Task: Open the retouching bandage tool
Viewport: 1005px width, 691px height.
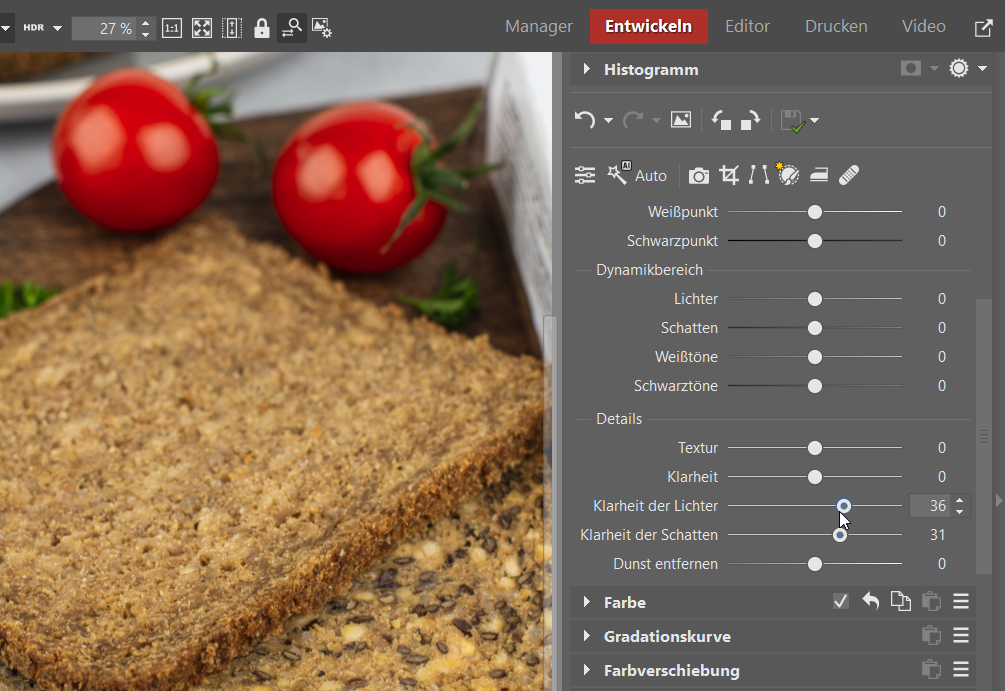Action: pyautogui.click(x=849, y=176)
